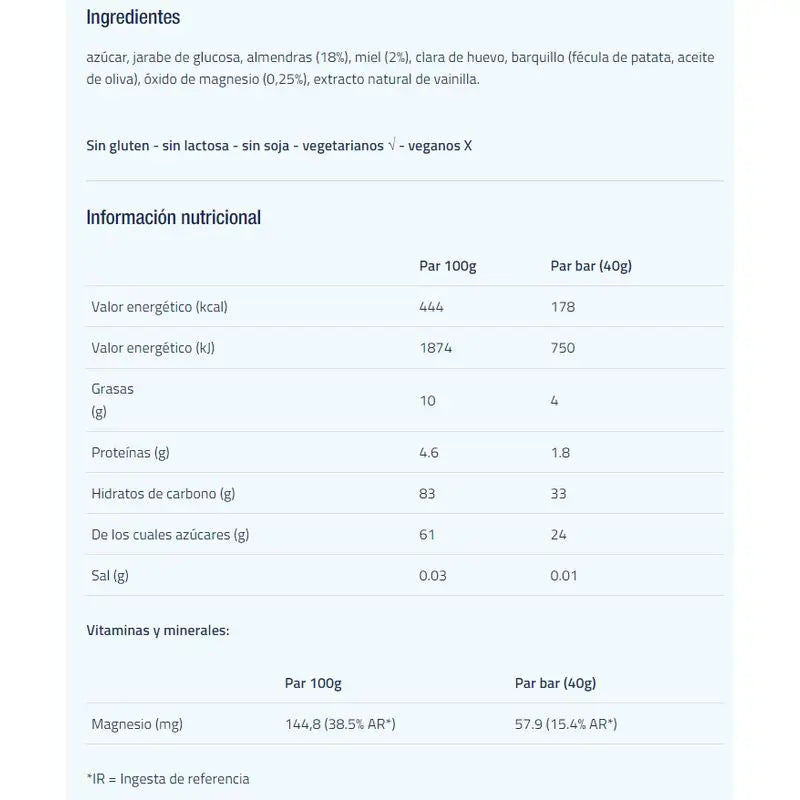Click the '*IR = Ingesta de referencia' footnote
The height and width of the screenshot is (800, 800).
pyautogui.click(x=168, y=778)
